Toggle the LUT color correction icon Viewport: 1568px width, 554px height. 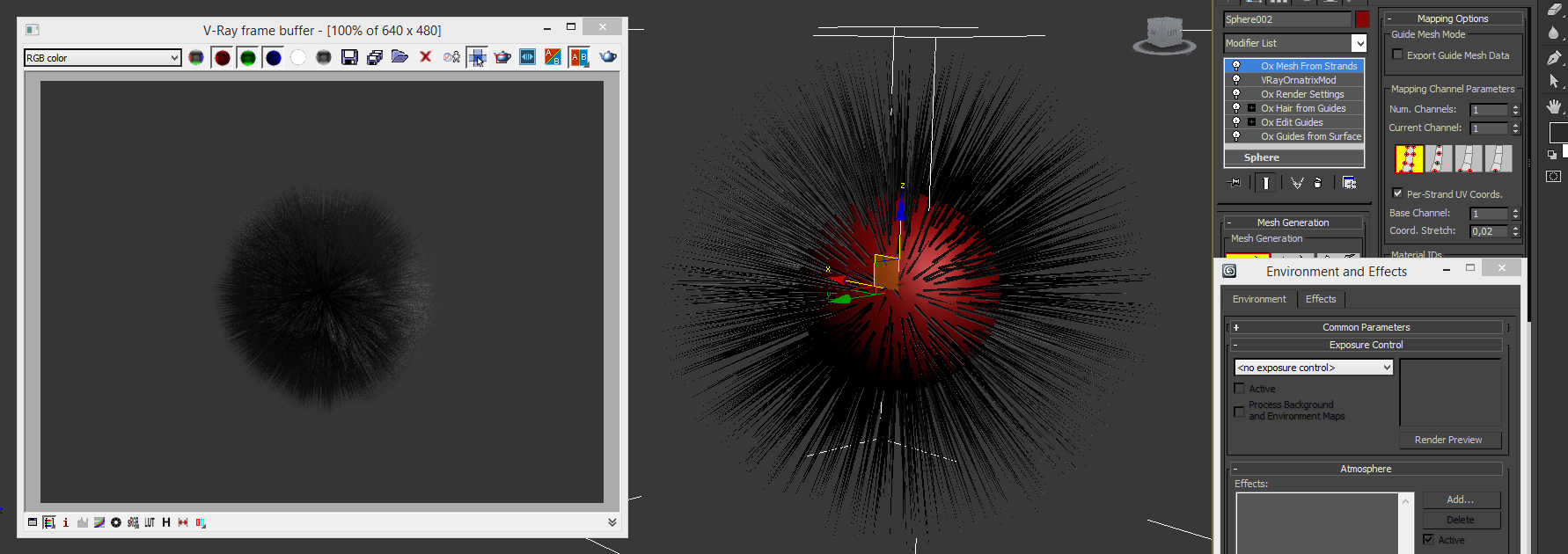(150, 522)
